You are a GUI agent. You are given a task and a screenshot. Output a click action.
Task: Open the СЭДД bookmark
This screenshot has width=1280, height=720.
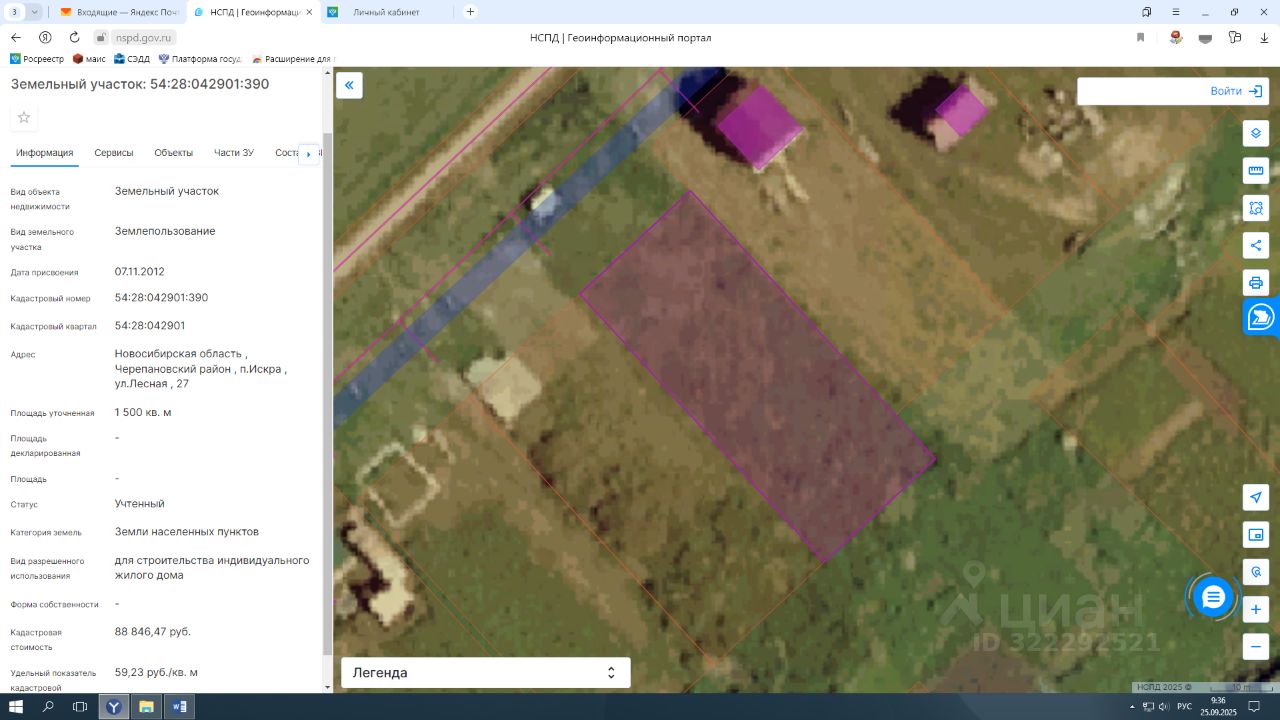[132, 59]
